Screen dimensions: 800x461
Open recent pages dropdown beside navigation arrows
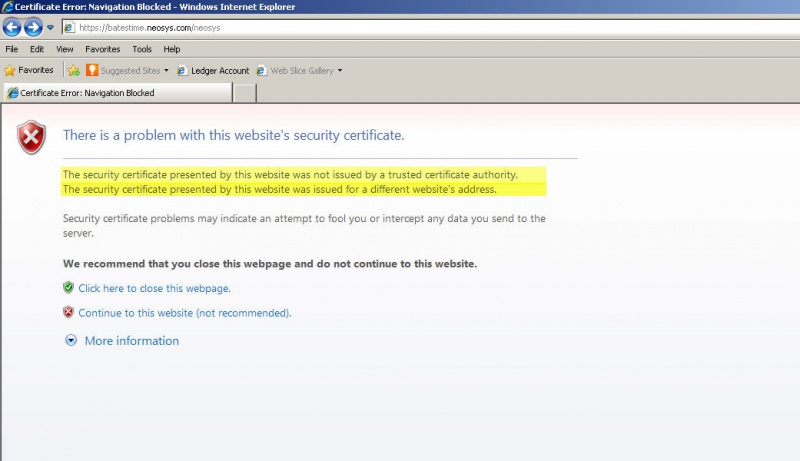pyautogui.click(x=50, y=28)
